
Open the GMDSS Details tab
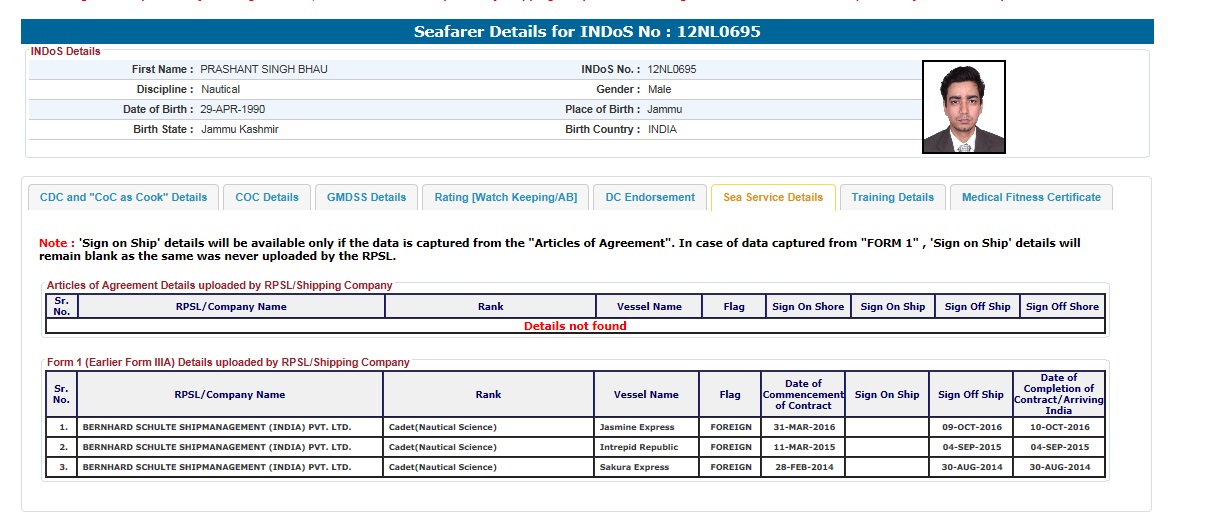click(366, 197)
